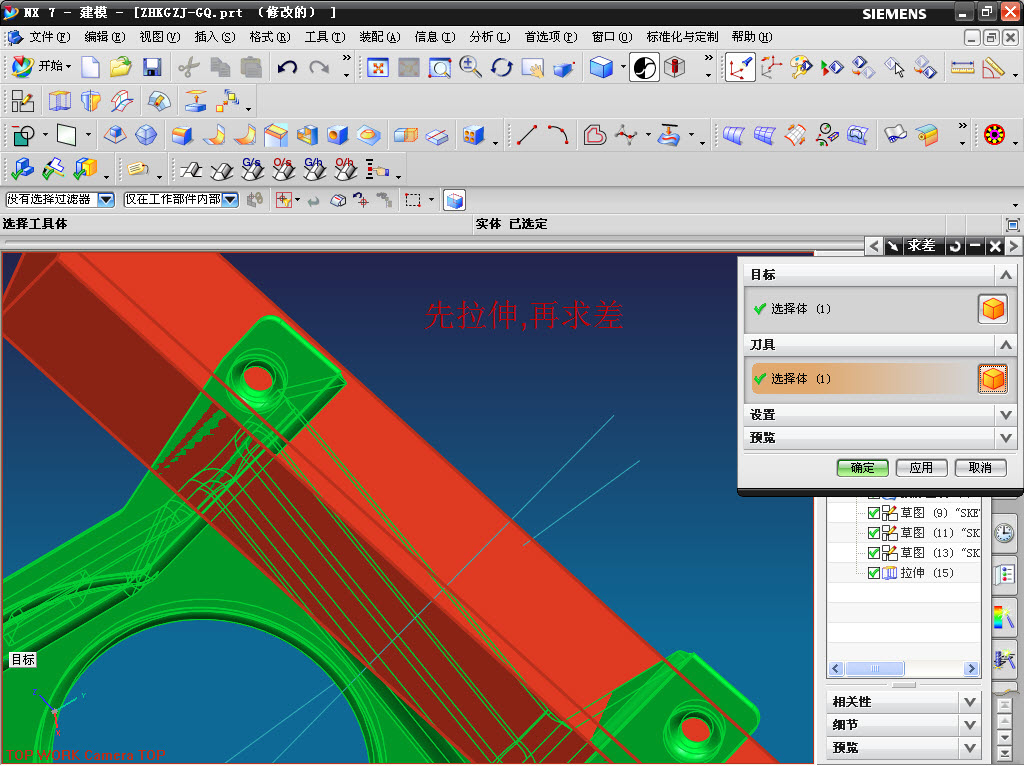Uncheck the 草图 (11) checkbox
The image size is (1024, 766).
pyautogui.click(x=873, y=533)
